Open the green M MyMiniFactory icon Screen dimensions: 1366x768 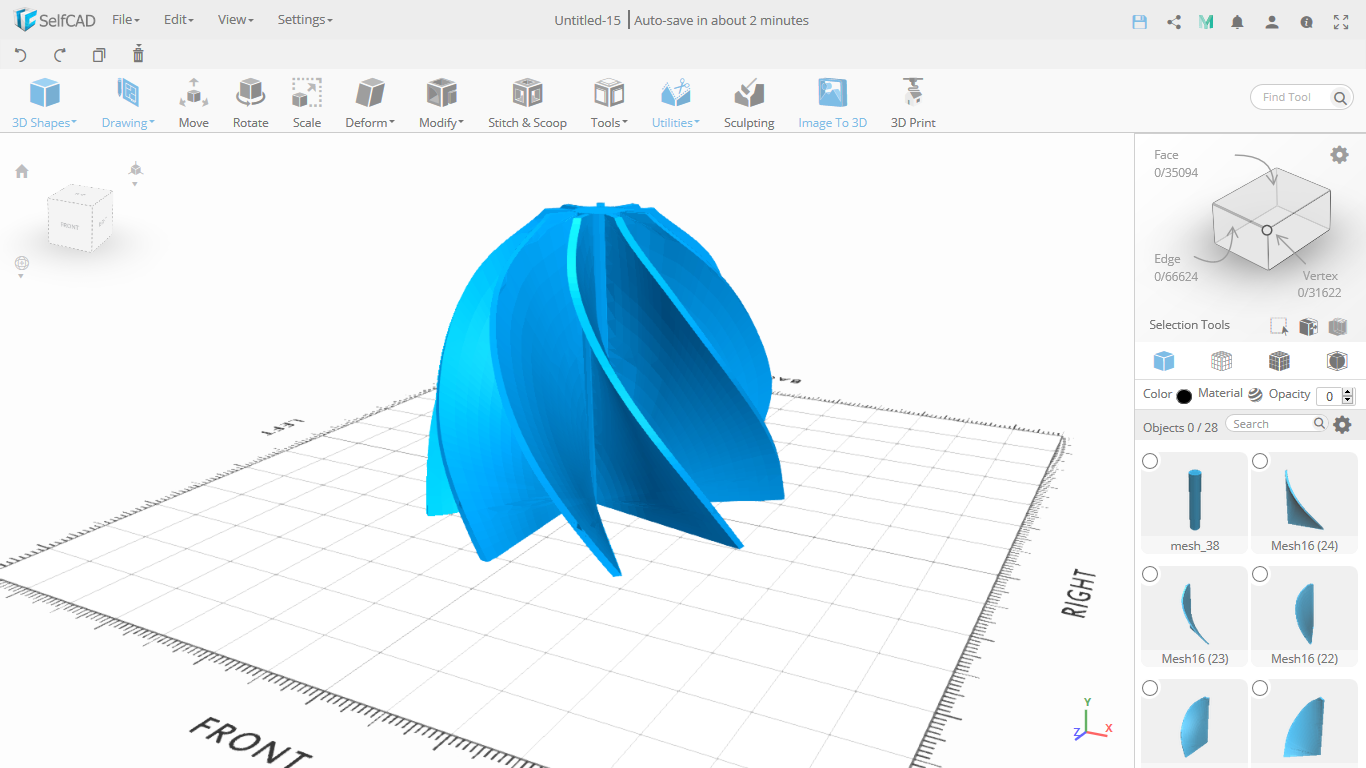coord(1206,21)
